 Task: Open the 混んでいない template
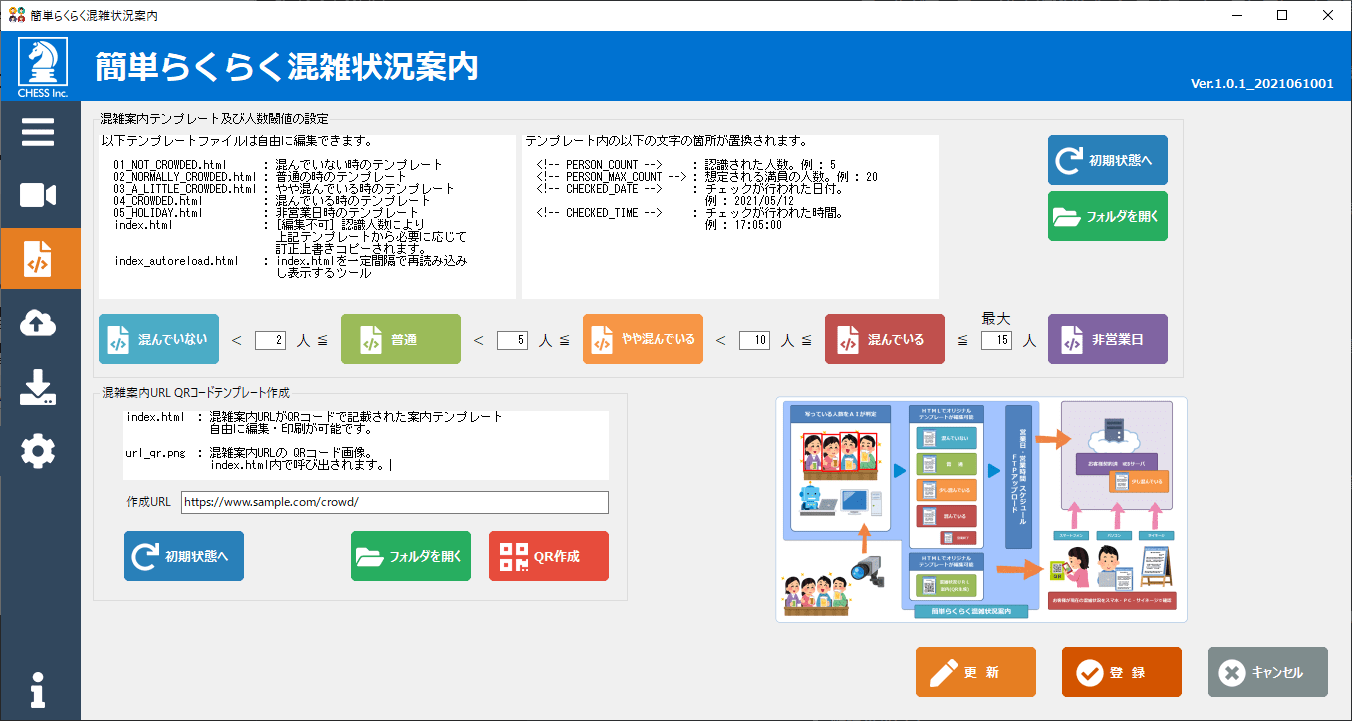[x=159, y=339]
